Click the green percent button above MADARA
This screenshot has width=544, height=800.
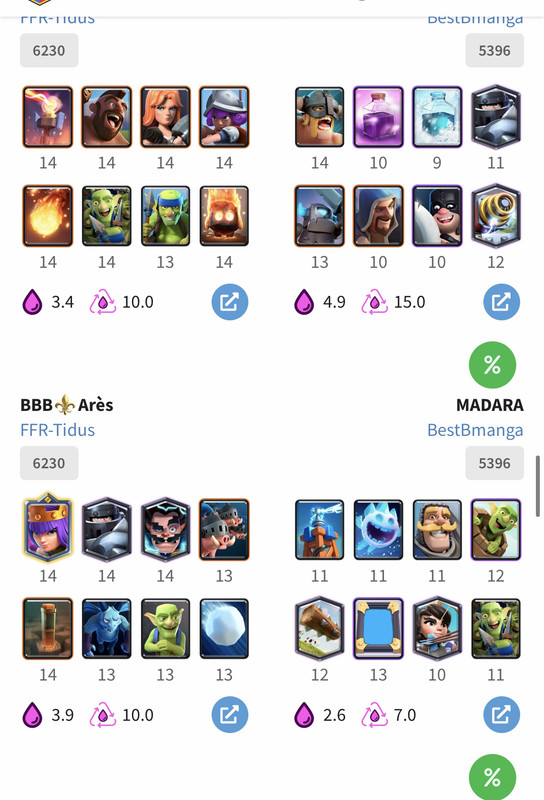coord(492,365)
